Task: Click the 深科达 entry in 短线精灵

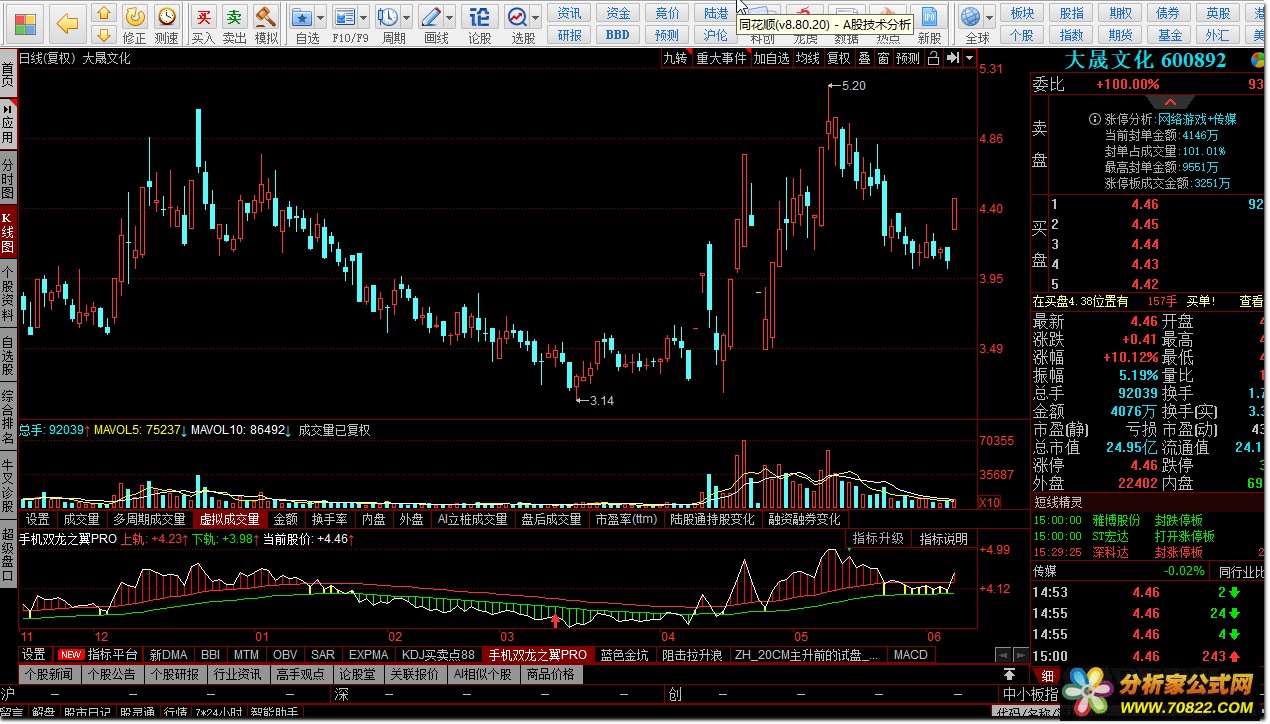Action: click(x=1108, y=552)
